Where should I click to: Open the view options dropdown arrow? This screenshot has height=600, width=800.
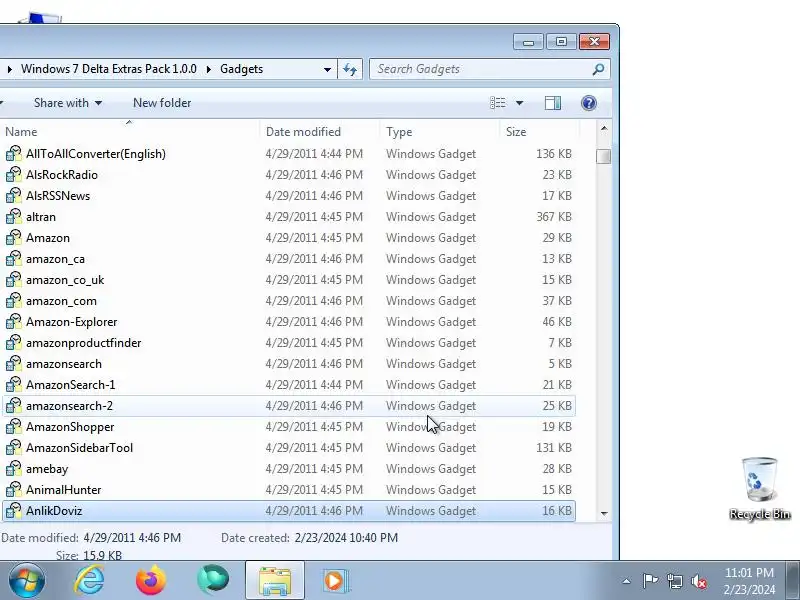519,103
